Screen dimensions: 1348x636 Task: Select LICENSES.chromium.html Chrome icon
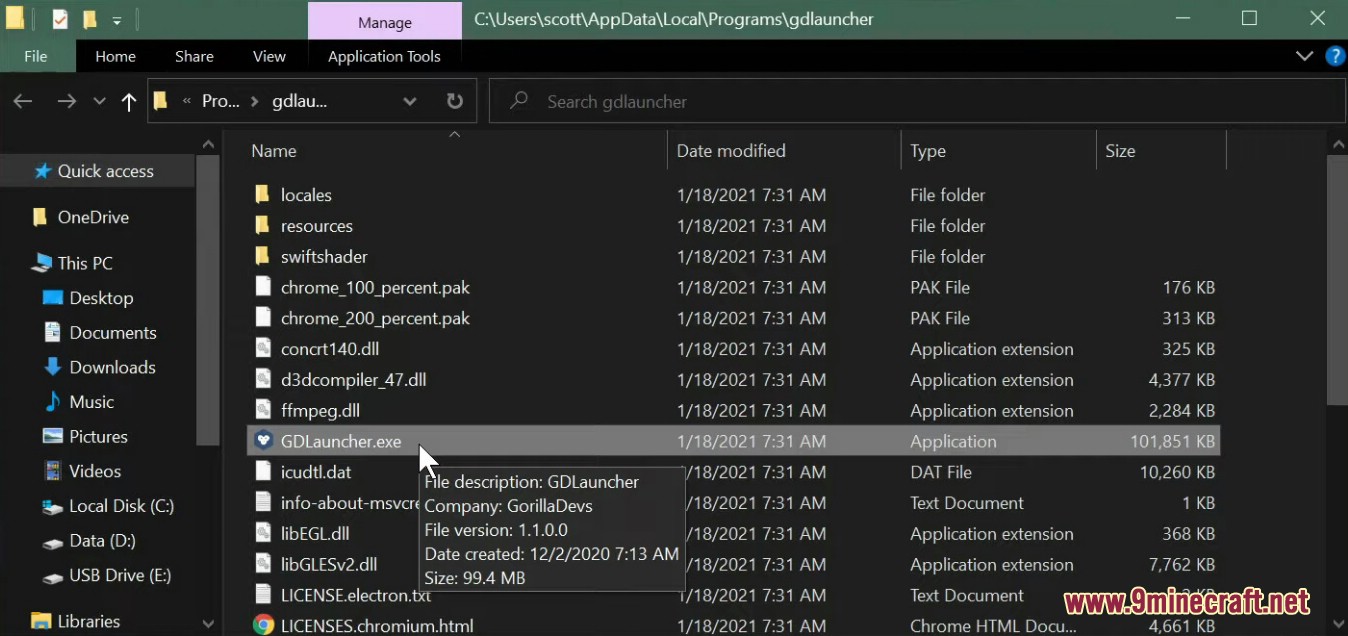coord(263,626)
